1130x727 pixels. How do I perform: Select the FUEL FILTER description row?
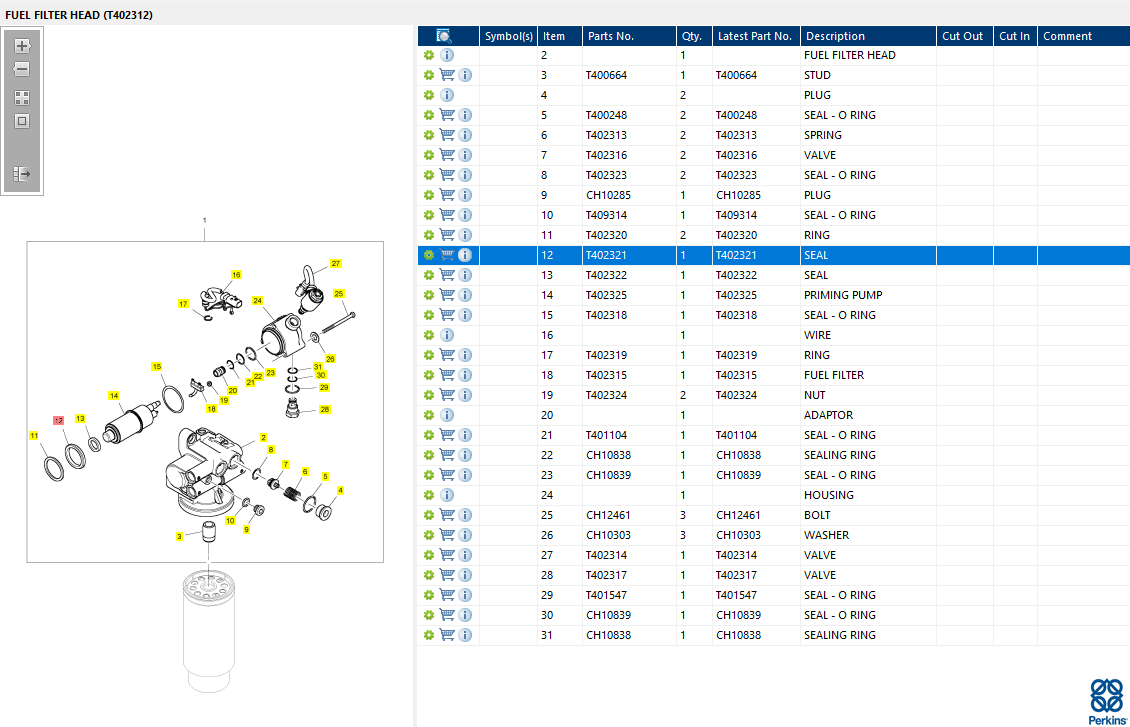coord(834,375)
